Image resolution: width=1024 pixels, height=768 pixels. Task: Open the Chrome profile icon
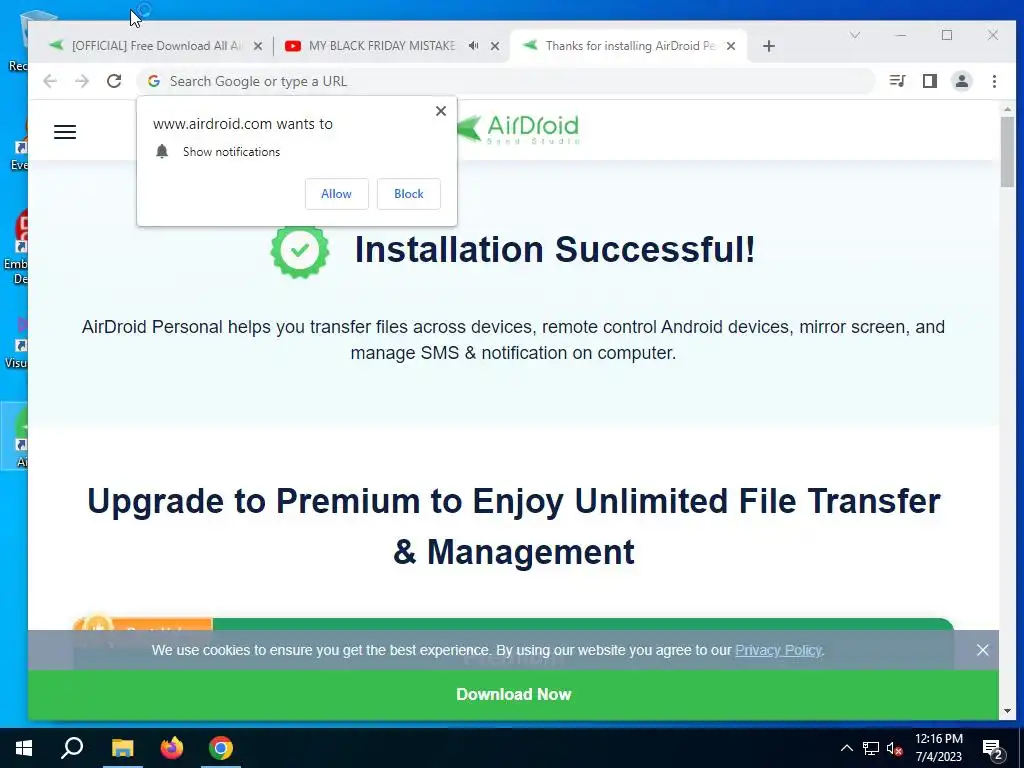pyautogui.click(x=962, y=81)
